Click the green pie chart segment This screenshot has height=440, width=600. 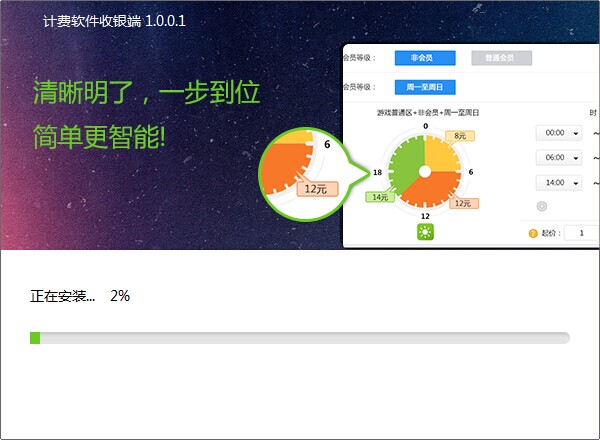(x=406, y=163)
